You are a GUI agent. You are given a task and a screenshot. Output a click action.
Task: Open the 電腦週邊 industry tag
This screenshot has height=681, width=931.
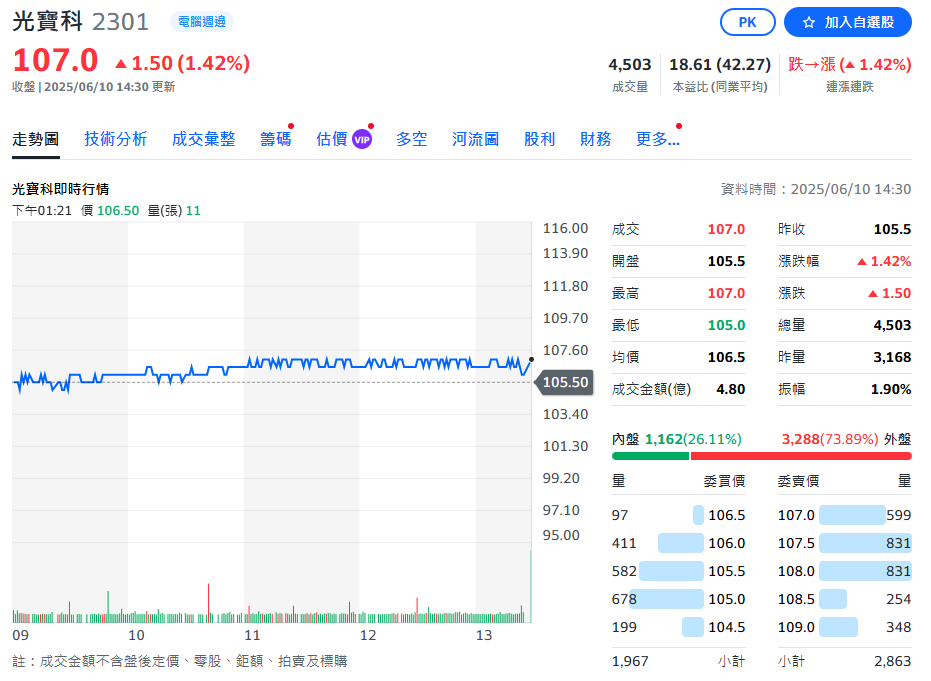tap(202, 22)
